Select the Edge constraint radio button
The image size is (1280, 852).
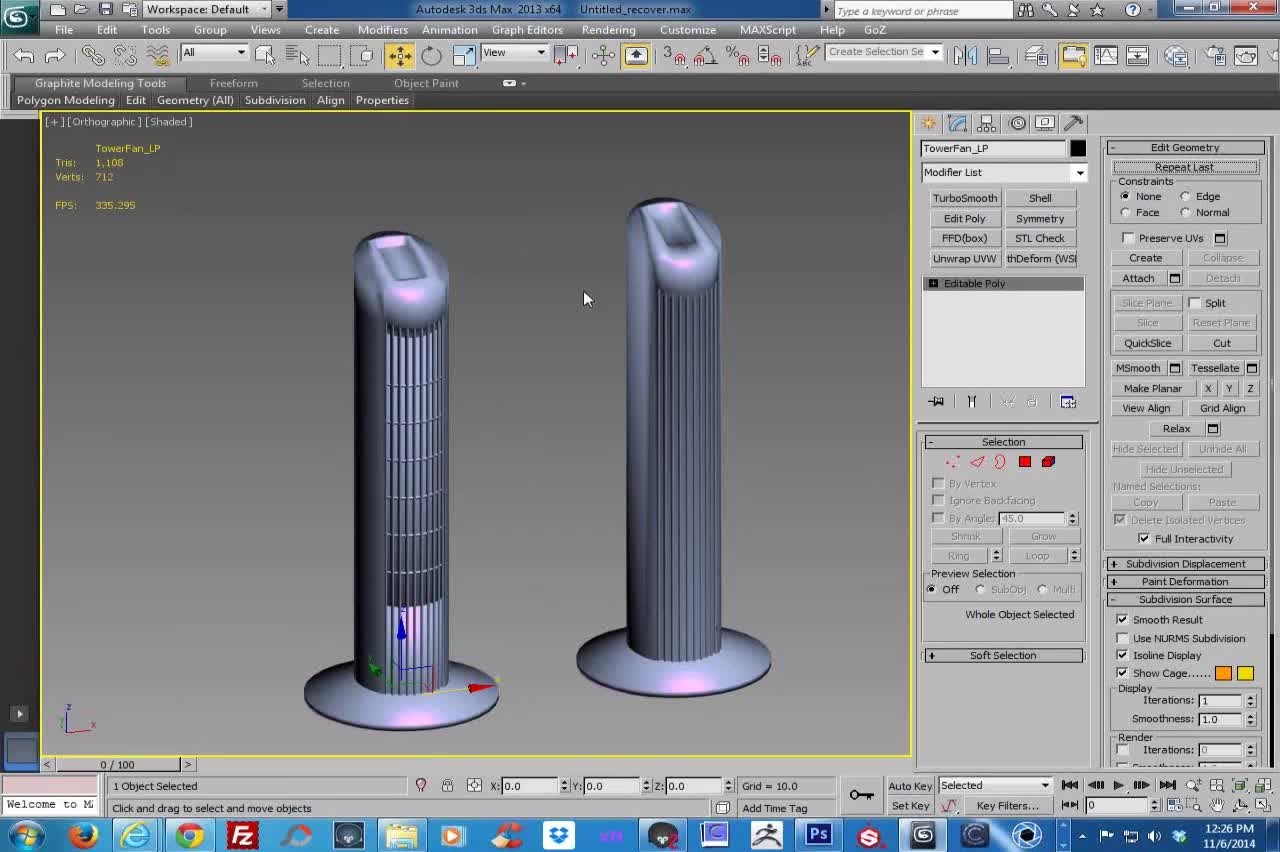click(x=1186, y=197)
